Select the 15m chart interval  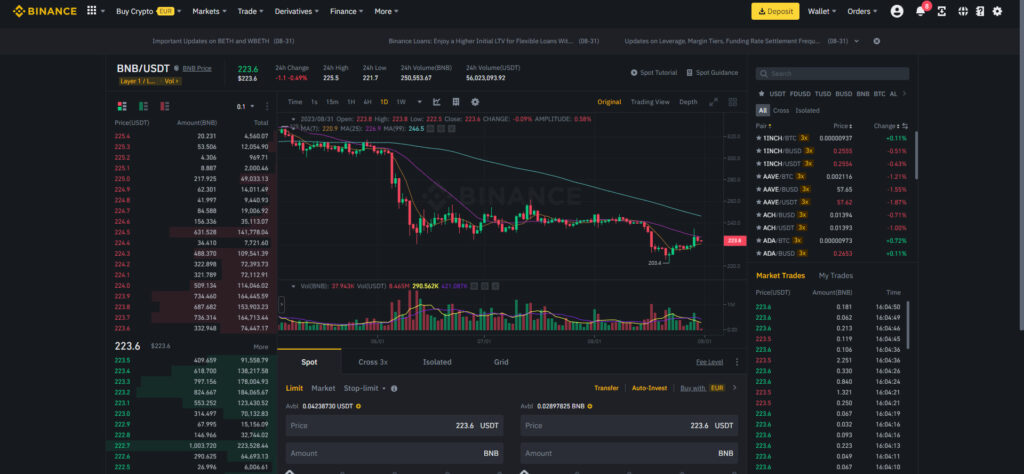point(332,102)
